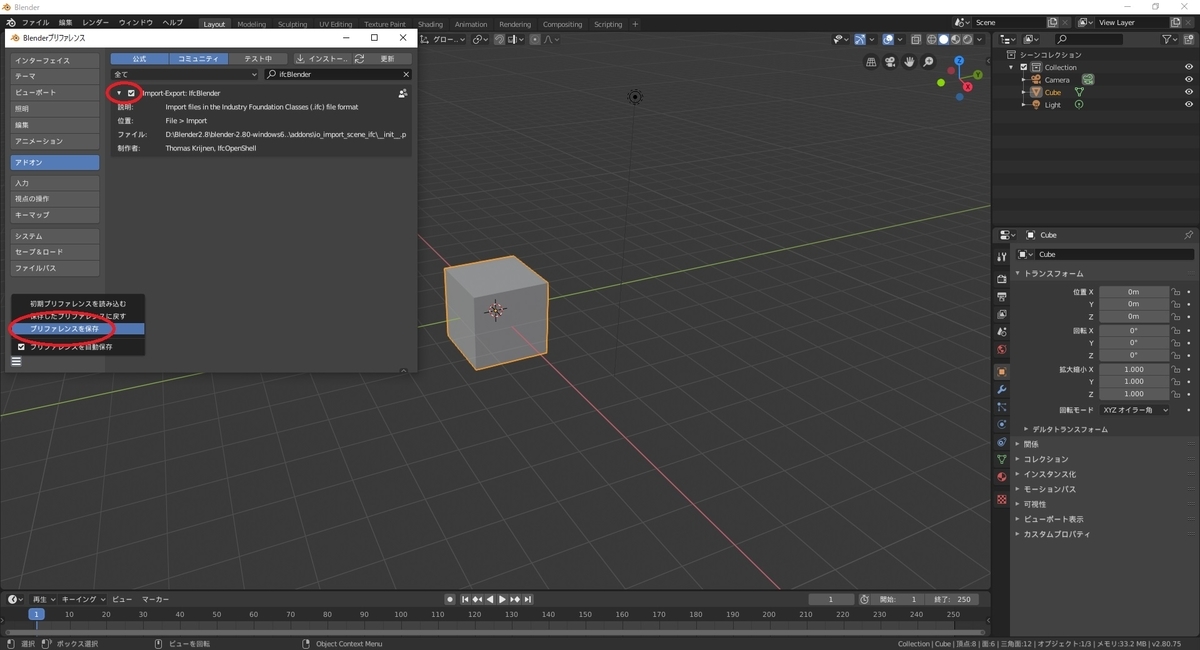Play the timeline animation forward
The width and height of the screenshot is (1200, 650).
pyautogui.click(x=503, y=599)
